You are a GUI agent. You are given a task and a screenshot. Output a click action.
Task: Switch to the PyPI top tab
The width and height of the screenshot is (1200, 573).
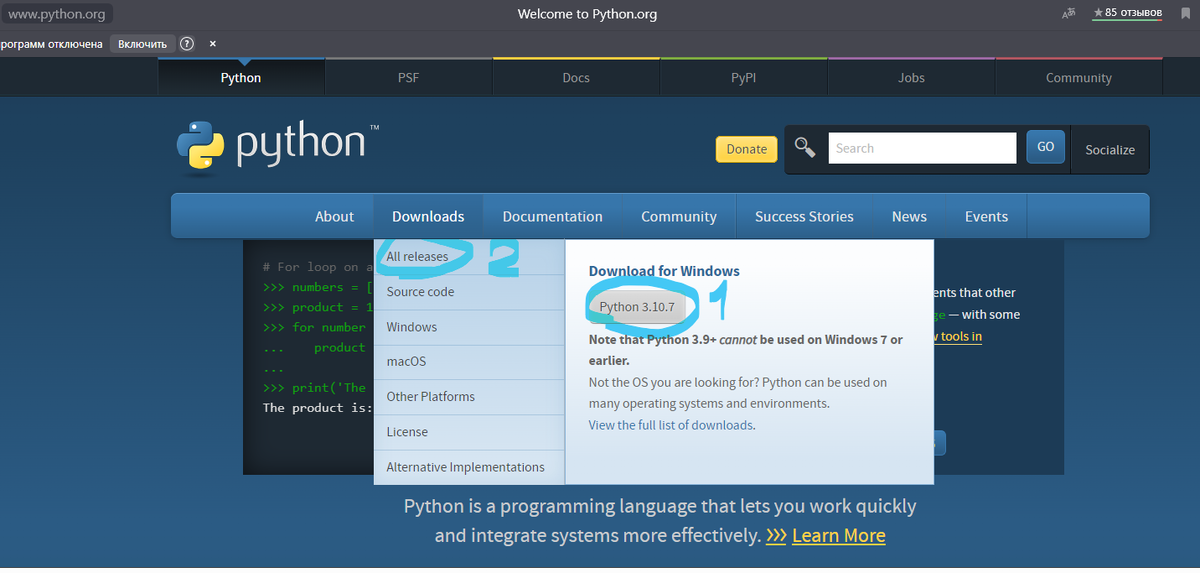pyautogui.click(x=743, y=77)
